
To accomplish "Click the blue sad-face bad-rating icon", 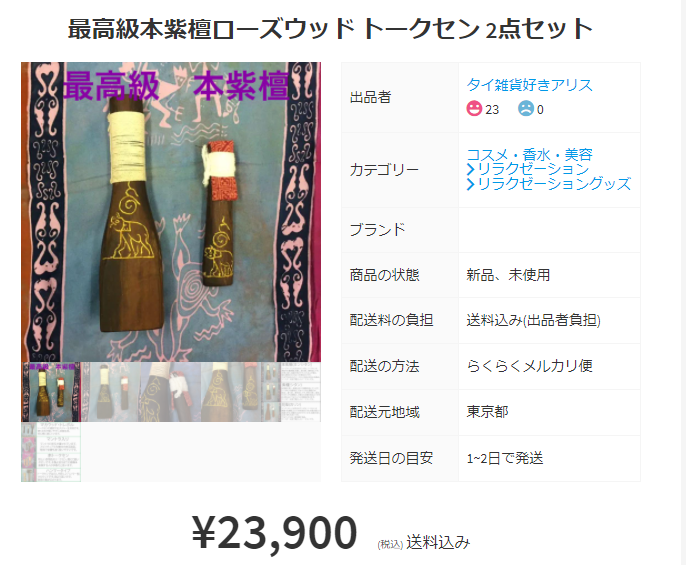I will coord(526,109).
